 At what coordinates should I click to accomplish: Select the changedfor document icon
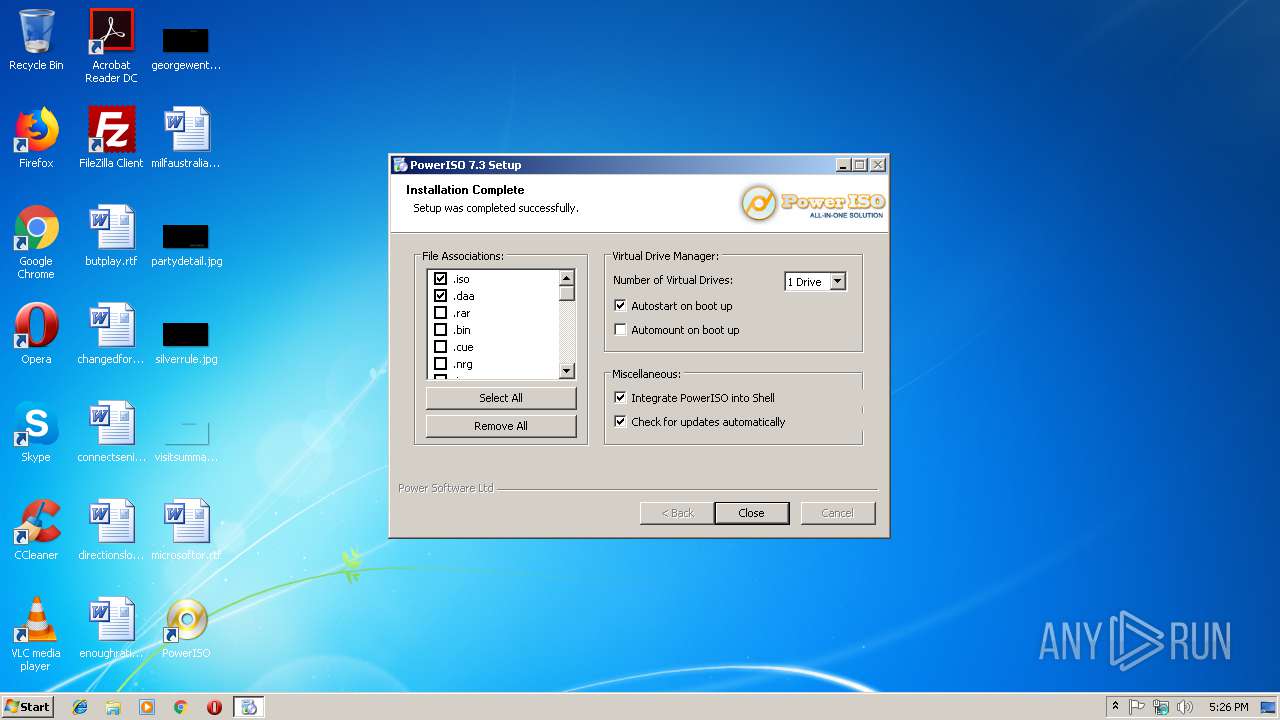(x=111, y=334)
